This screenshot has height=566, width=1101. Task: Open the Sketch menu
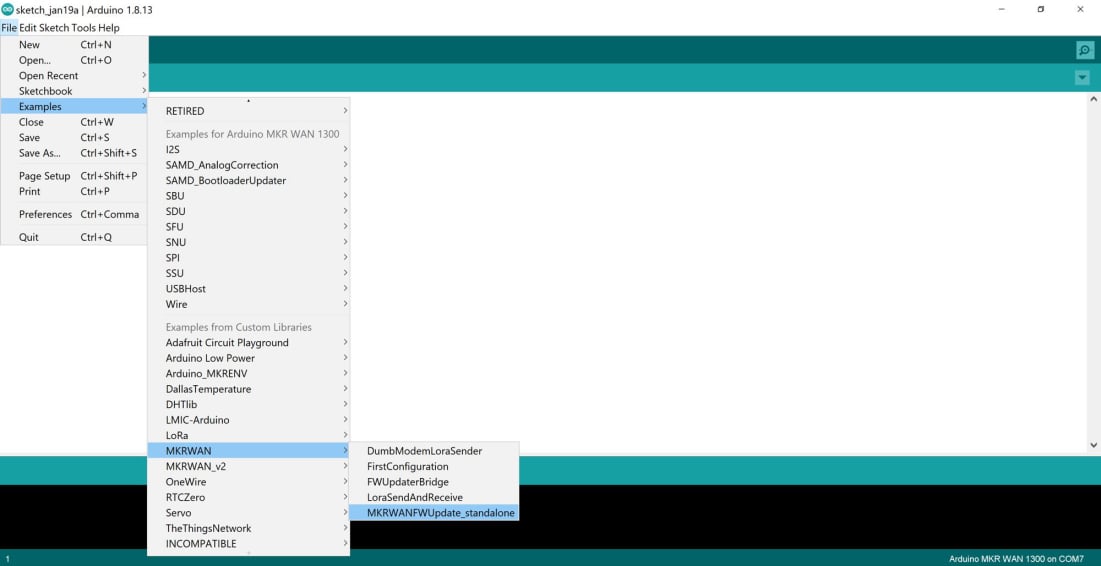54,28
